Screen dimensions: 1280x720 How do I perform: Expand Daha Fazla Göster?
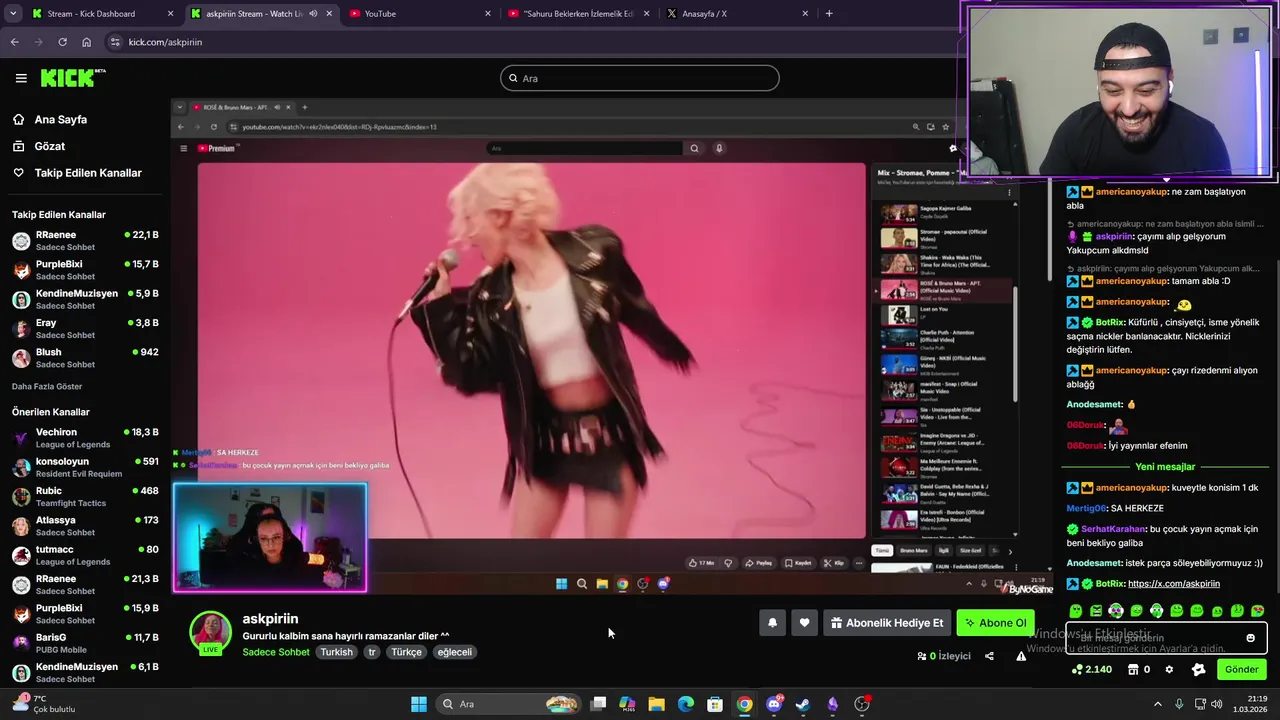tap(47, 386)
